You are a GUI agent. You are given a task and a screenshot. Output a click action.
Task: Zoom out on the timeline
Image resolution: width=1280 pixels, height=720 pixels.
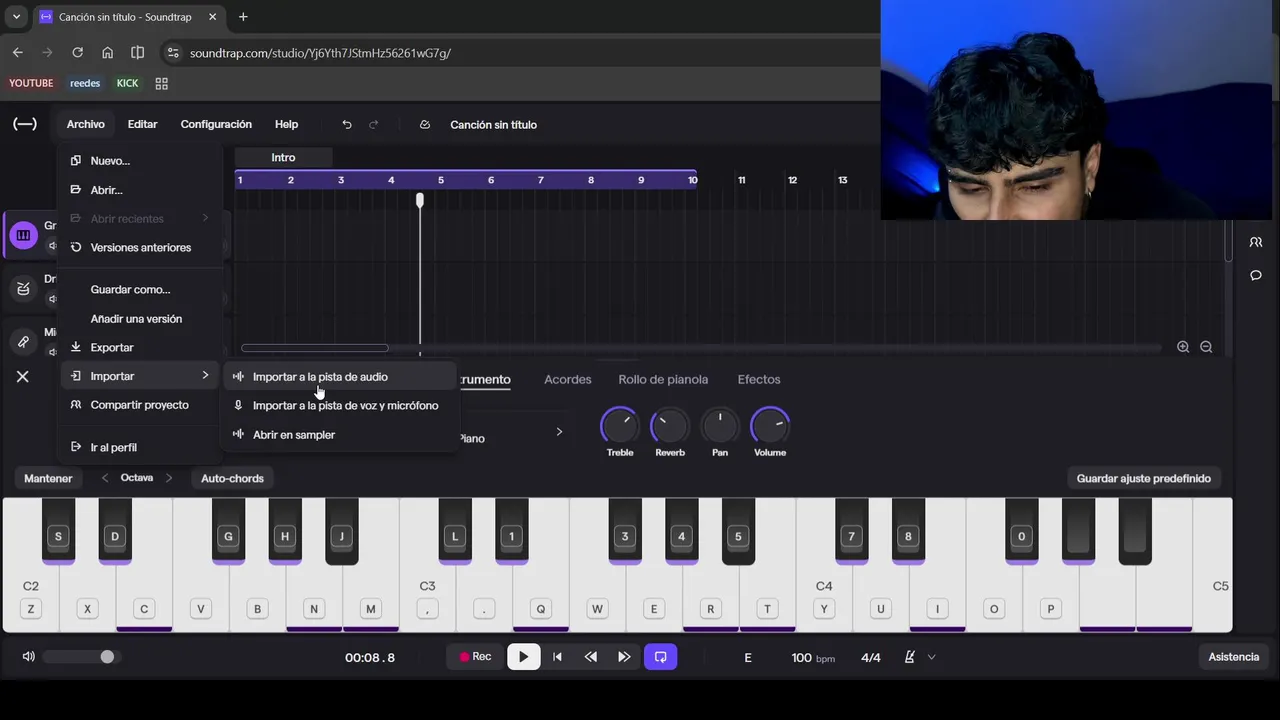[x=1206, y=347]
